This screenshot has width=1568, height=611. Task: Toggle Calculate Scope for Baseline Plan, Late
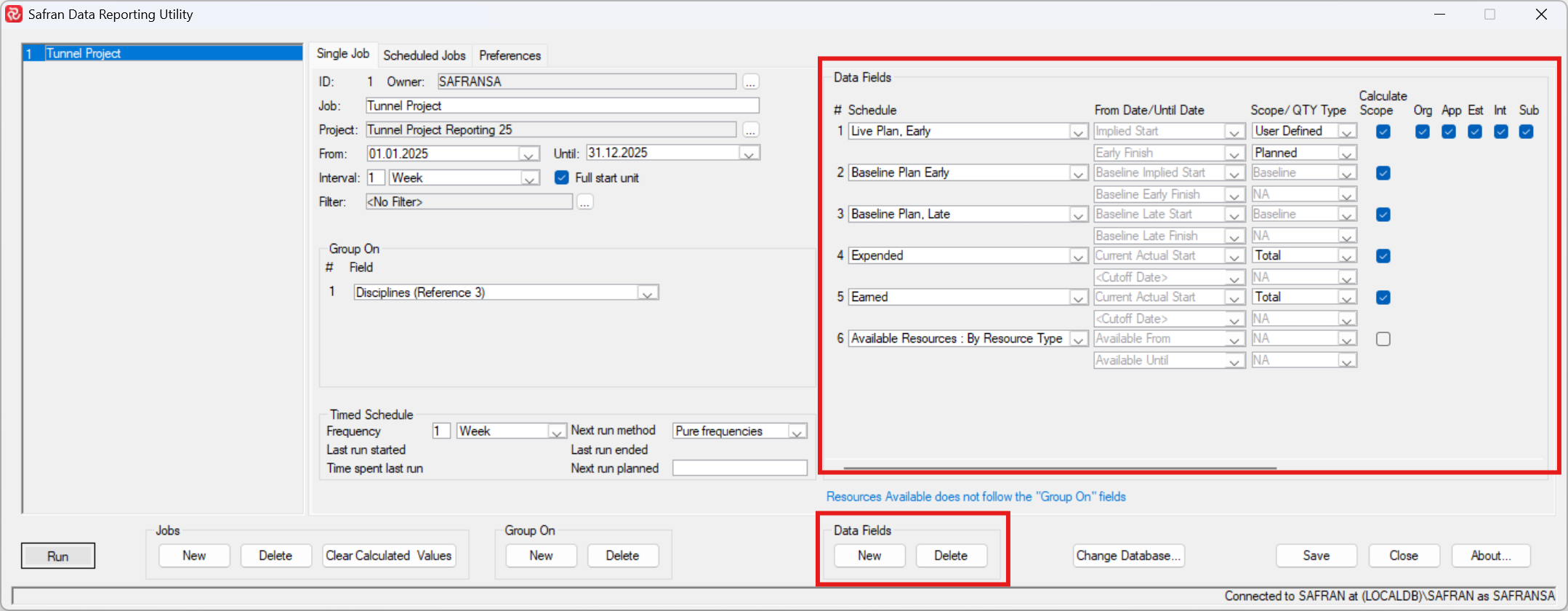pyautogui.click(x=1383, y=215)
